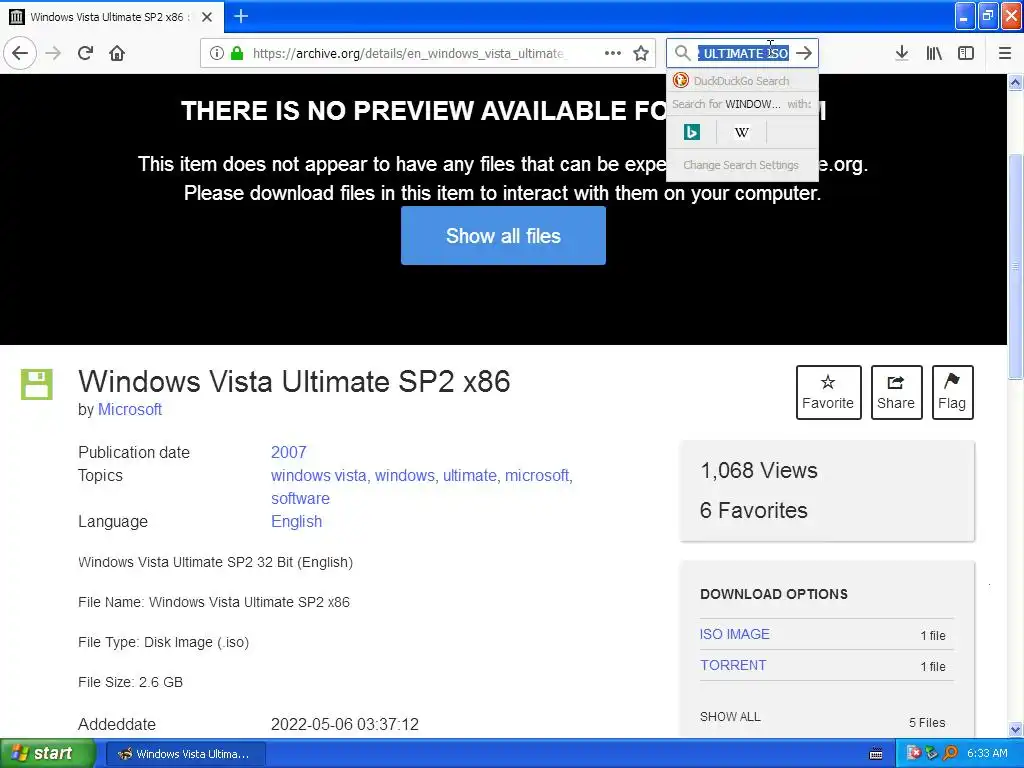Go back to the previous page
This screenshot has width=1024, height=768.
click(x=20, y=53)
